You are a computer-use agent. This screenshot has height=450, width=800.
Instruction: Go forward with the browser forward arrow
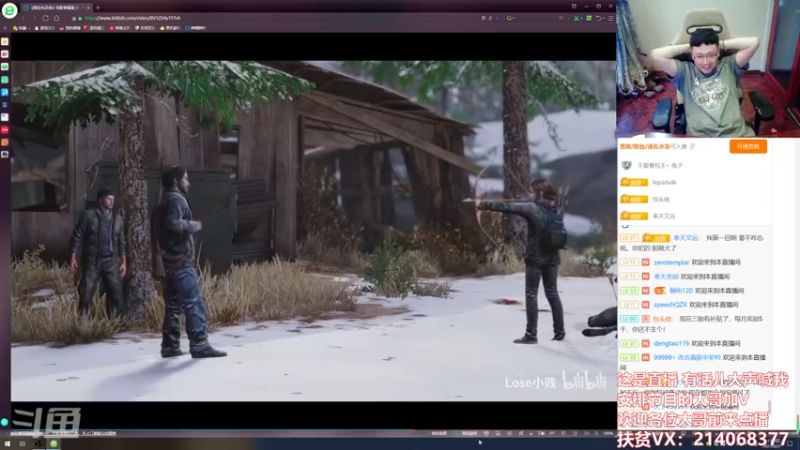click(34, 18)
